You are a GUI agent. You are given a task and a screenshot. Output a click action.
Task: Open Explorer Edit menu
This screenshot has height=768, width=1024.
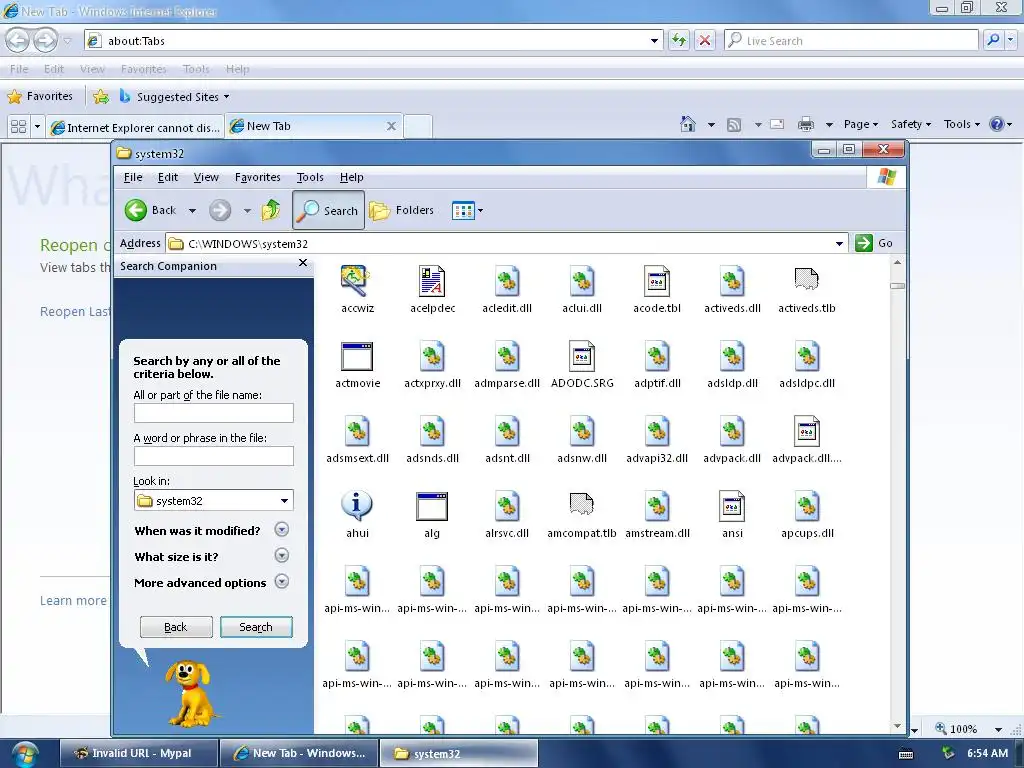(x=168, y=177)
